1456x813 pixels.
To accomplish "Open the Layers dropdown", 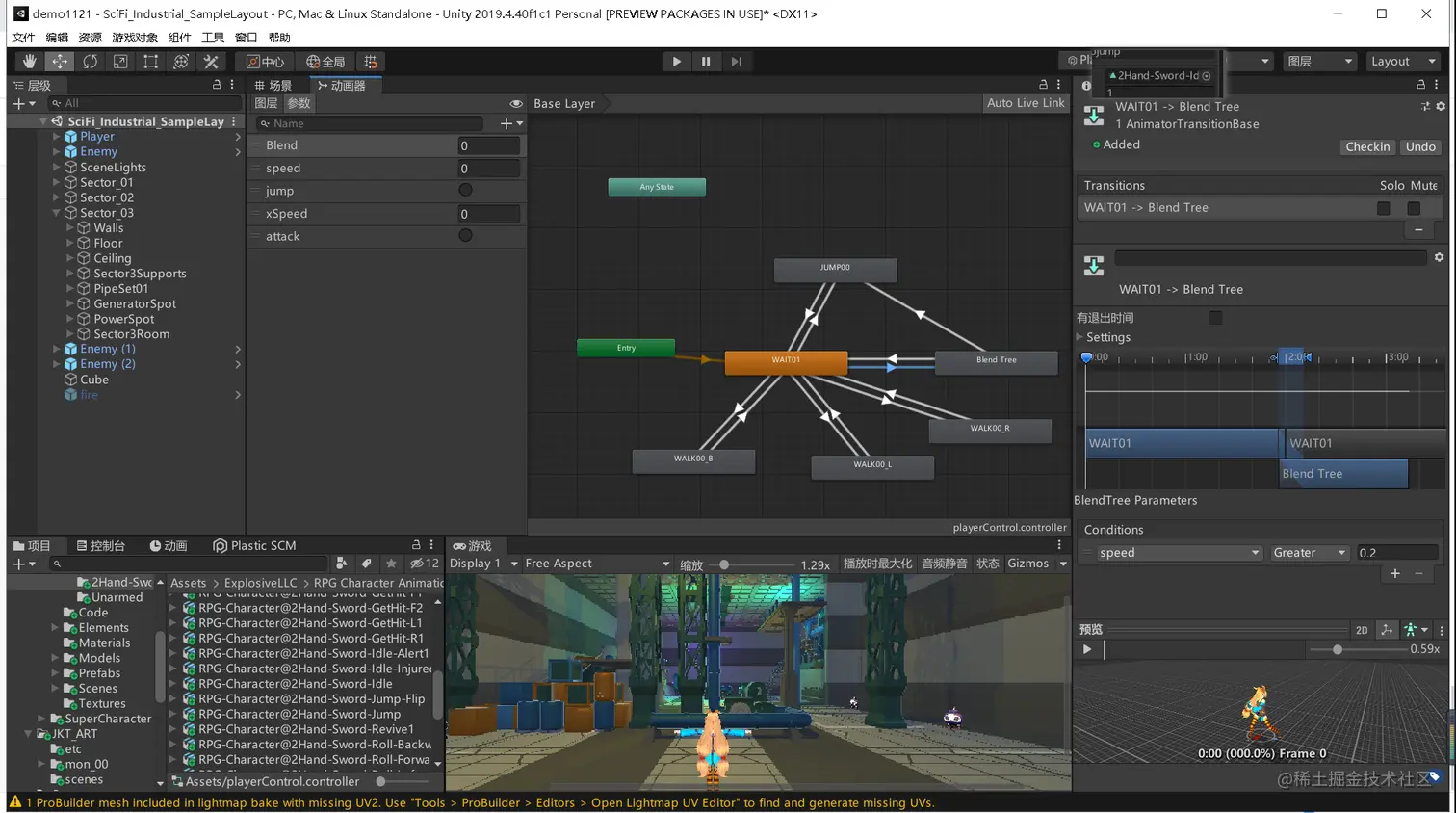I will point(1319,62).
